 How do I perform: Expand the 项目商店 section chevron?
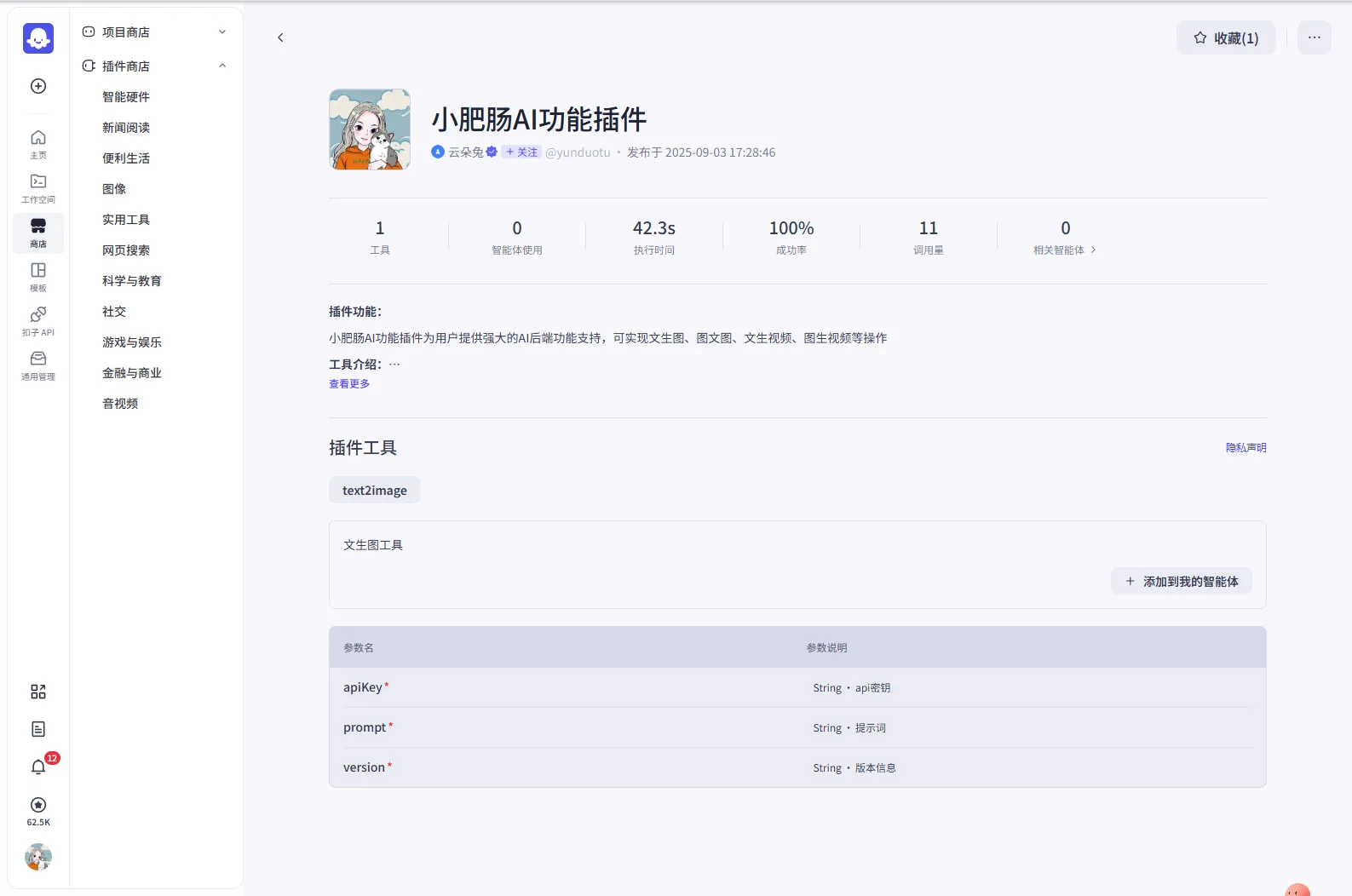pos(222,32)
